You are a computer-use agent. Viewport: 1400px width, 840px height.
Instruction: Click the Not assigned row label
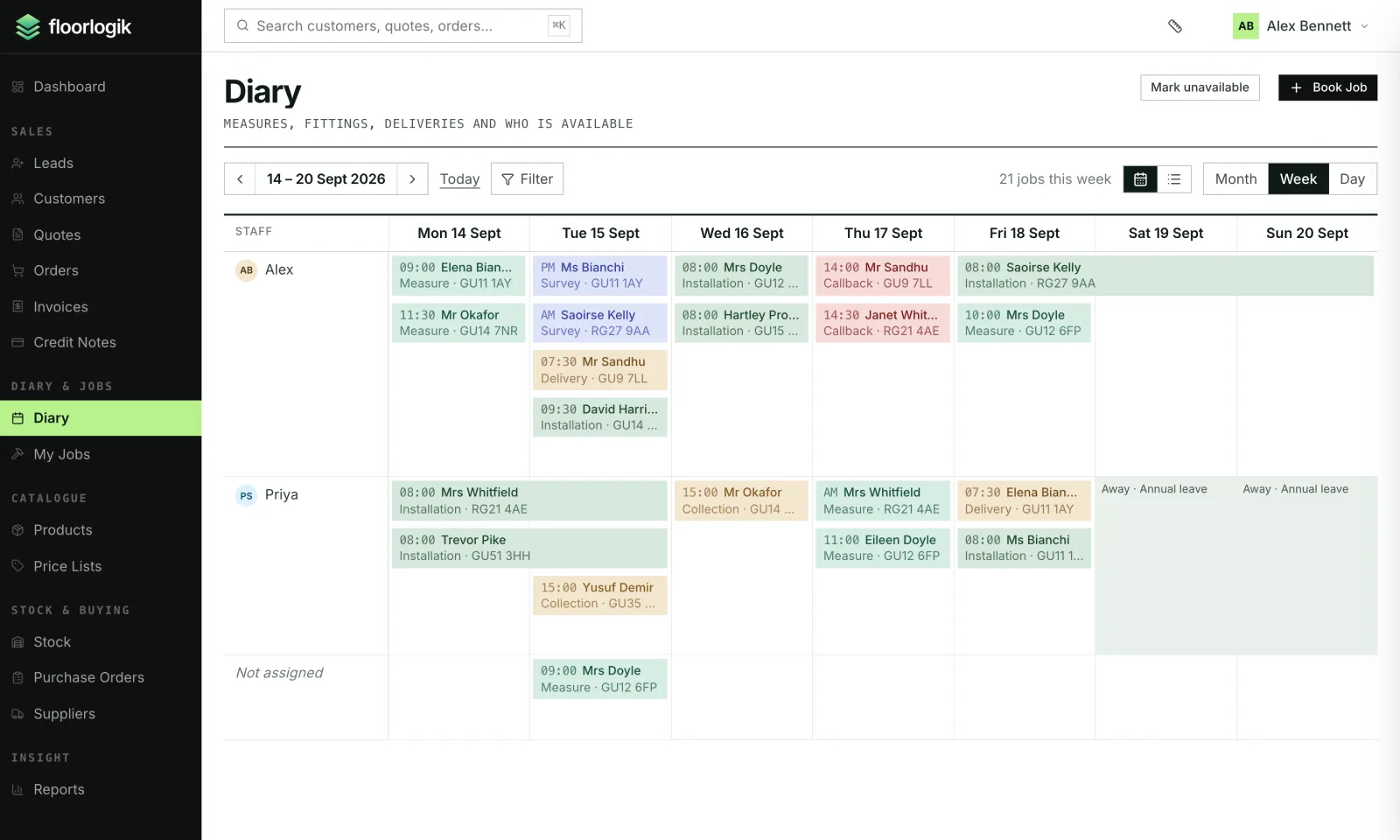[x=279, y=673]
